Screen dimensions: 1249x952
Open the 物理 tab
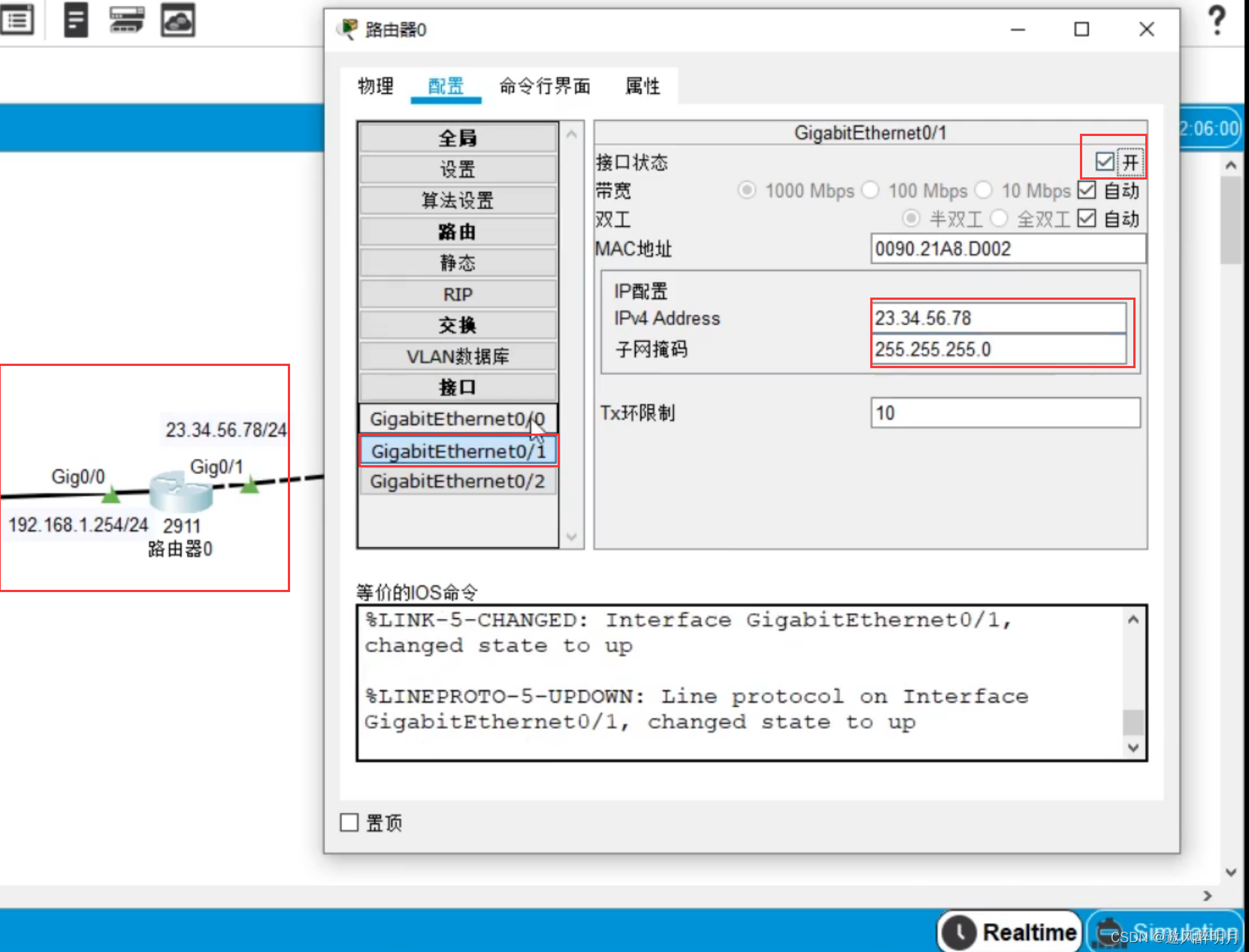(376, 86)
